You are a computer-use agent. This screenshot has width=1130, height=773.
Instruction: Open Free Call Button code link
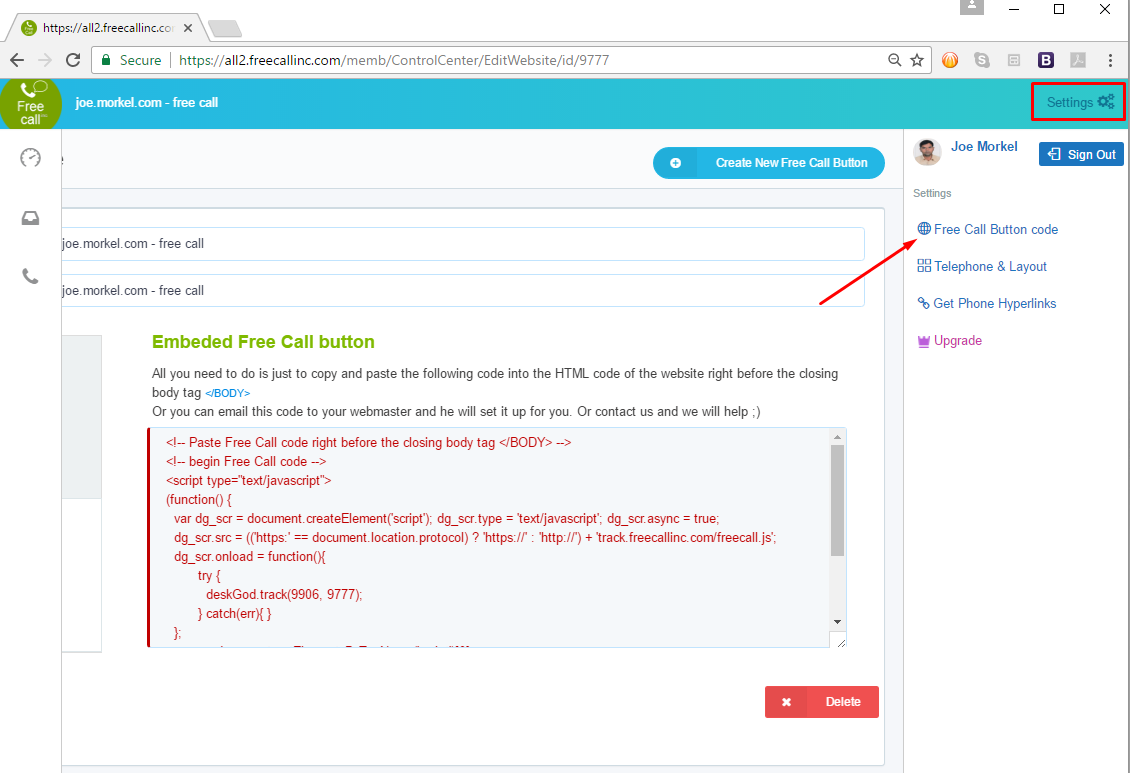(x=987, y=229)
